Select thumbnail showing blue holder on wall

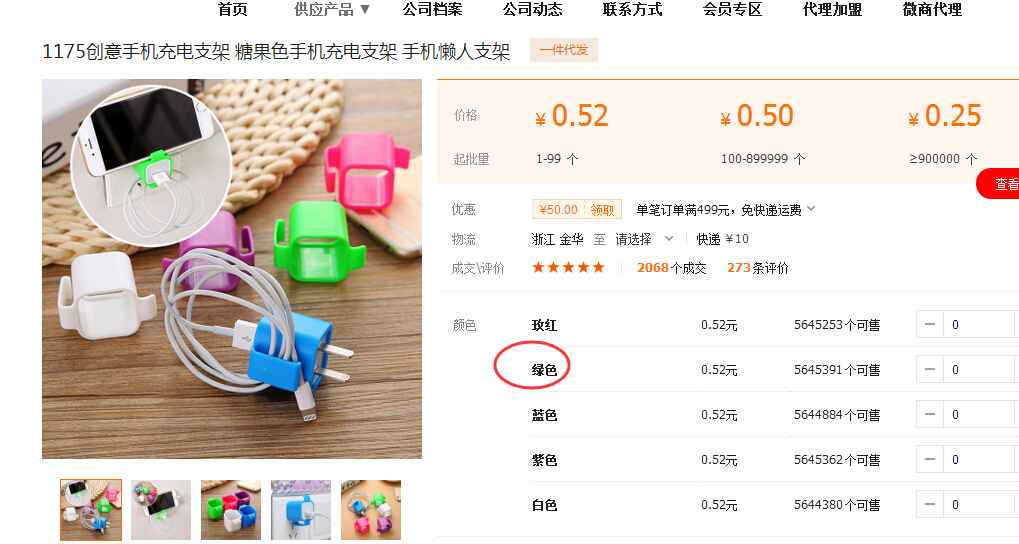click(301, 510)
